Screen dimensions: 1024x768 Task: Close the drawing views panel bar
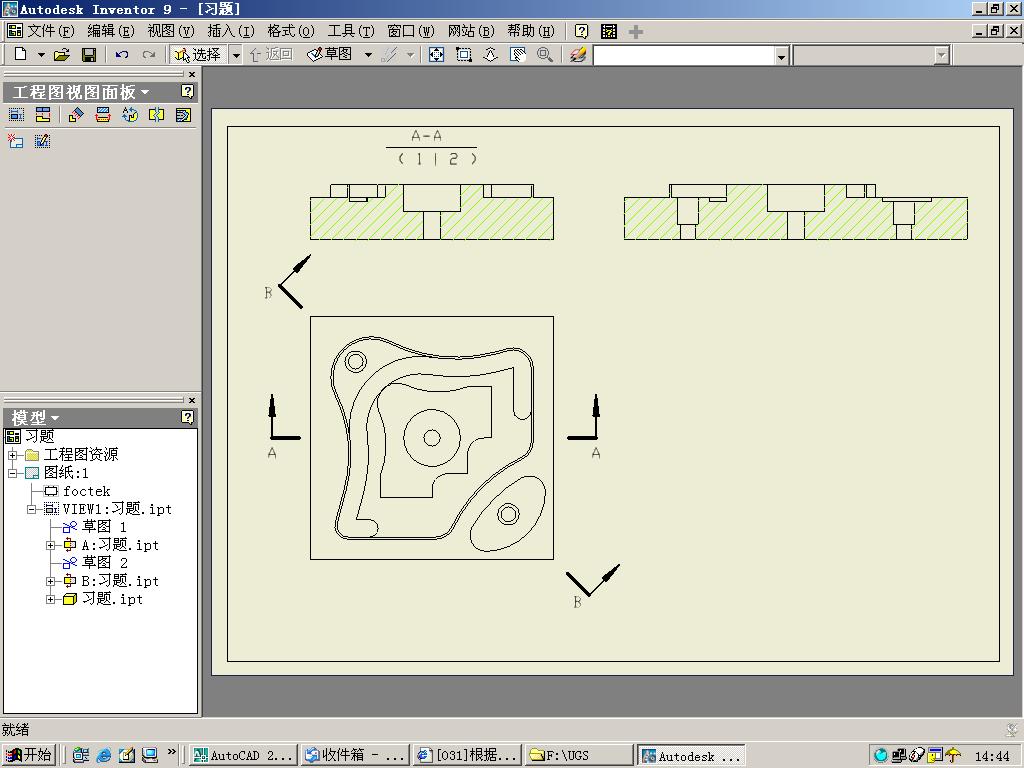(x=191, y=74)
